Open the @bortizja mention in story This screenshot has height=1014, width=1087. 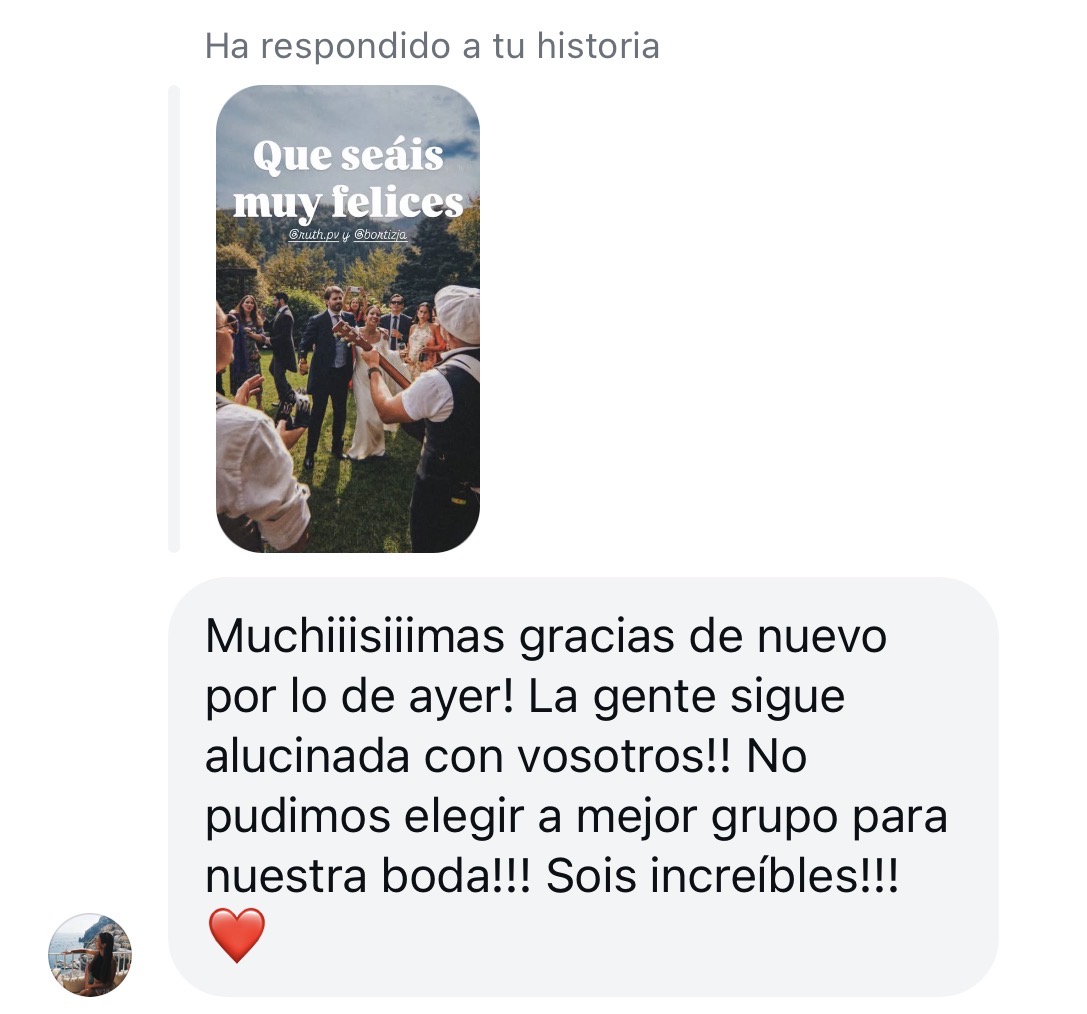[381, 235]
